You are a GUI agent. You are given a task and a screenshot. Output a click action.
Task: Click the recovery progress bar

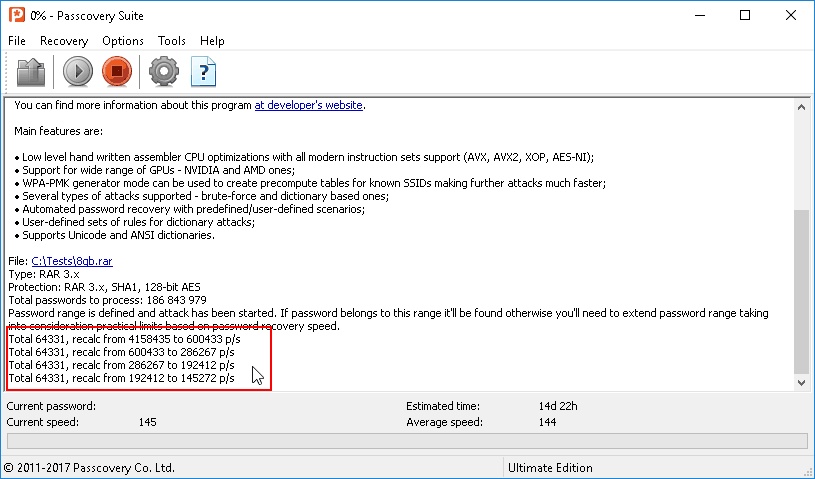(407, 441)
